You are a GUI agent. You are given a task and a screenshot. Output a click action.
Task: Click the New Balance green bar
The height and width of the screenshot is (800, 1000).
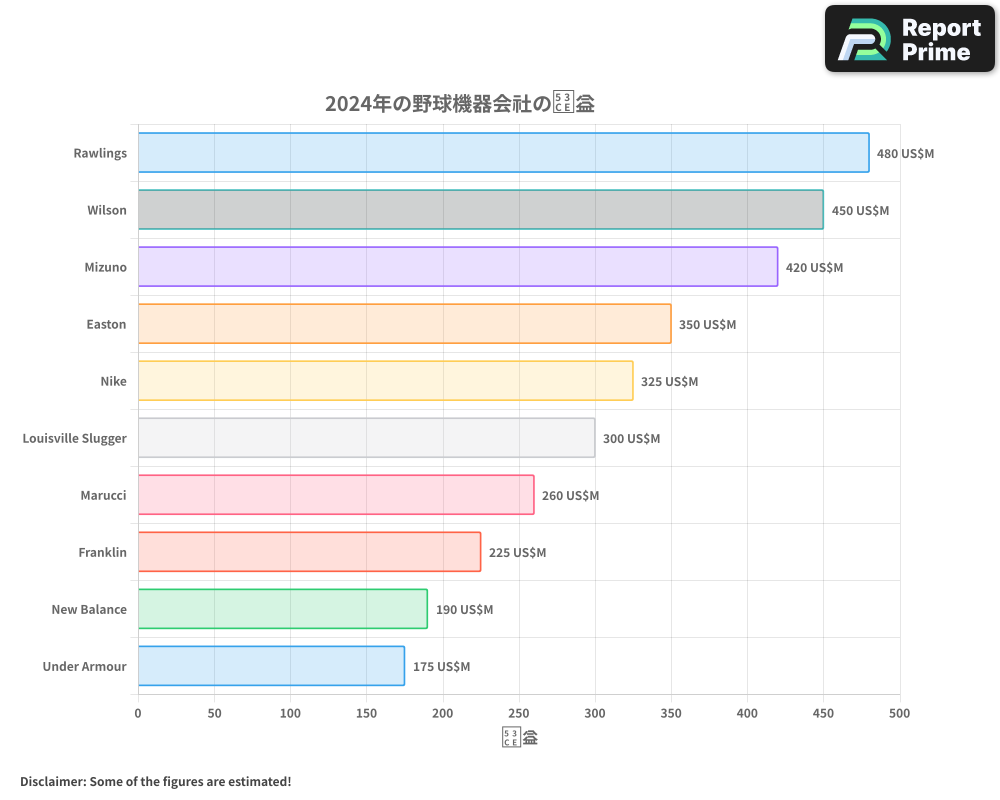(282, 609)
